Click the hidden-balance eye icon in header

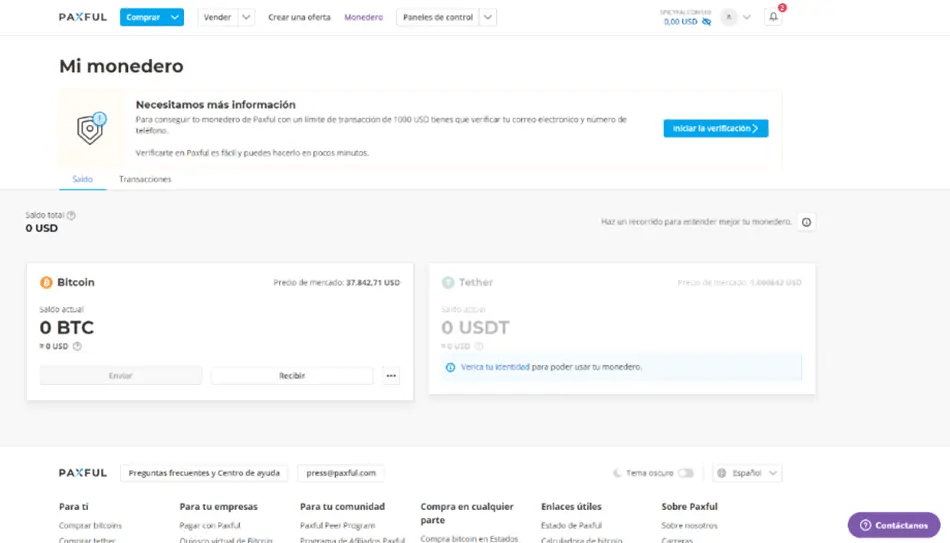(x=706, y=21)
